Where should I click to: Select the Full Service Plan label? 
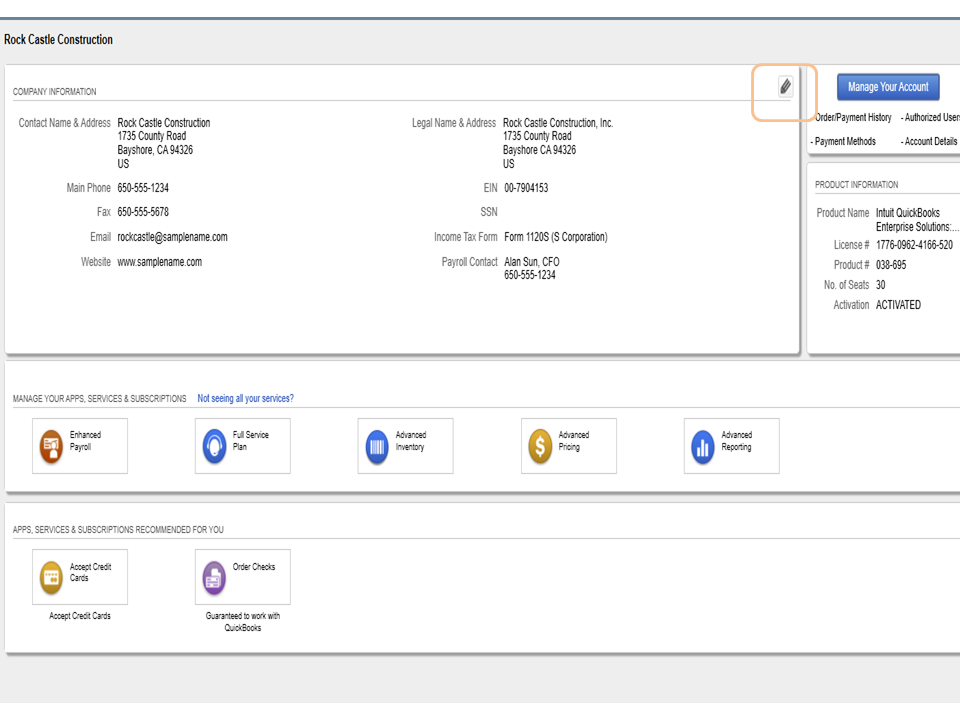pos(250,441)
